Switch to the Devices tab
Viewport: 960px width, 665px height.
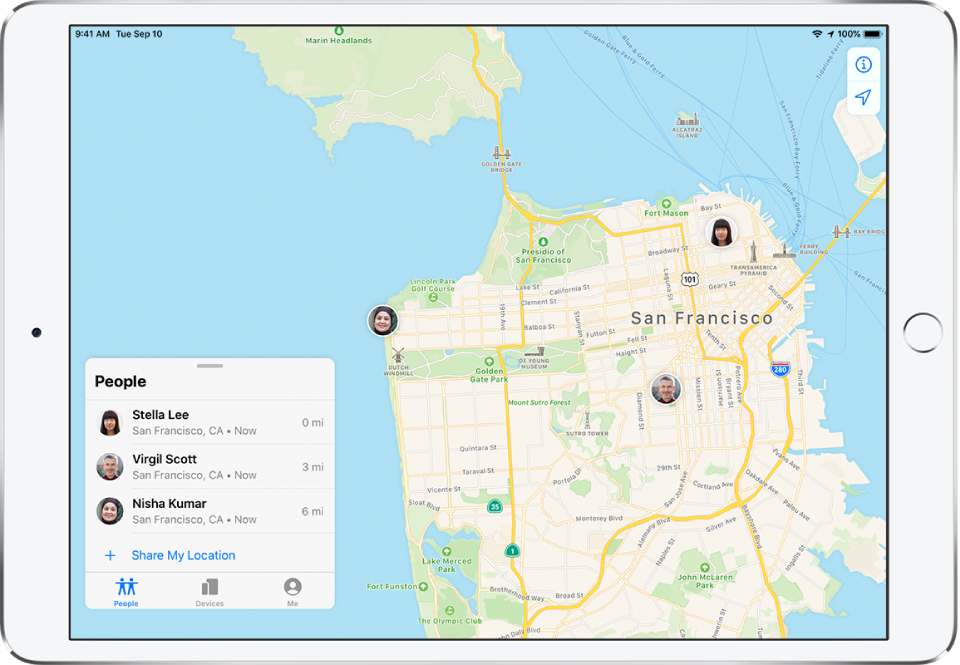(209, 592)
